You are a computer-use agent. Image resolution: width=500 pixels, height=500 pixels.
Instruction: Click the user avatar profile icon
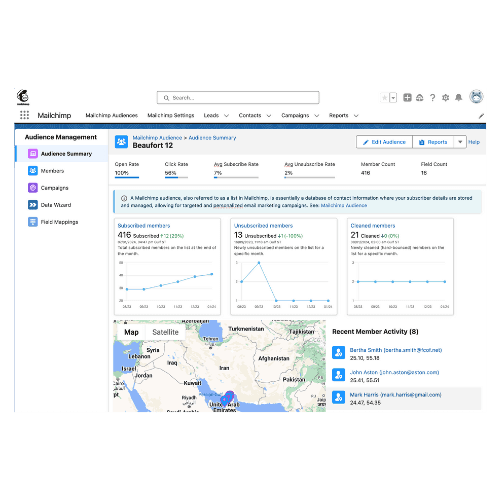coord(476,97)
